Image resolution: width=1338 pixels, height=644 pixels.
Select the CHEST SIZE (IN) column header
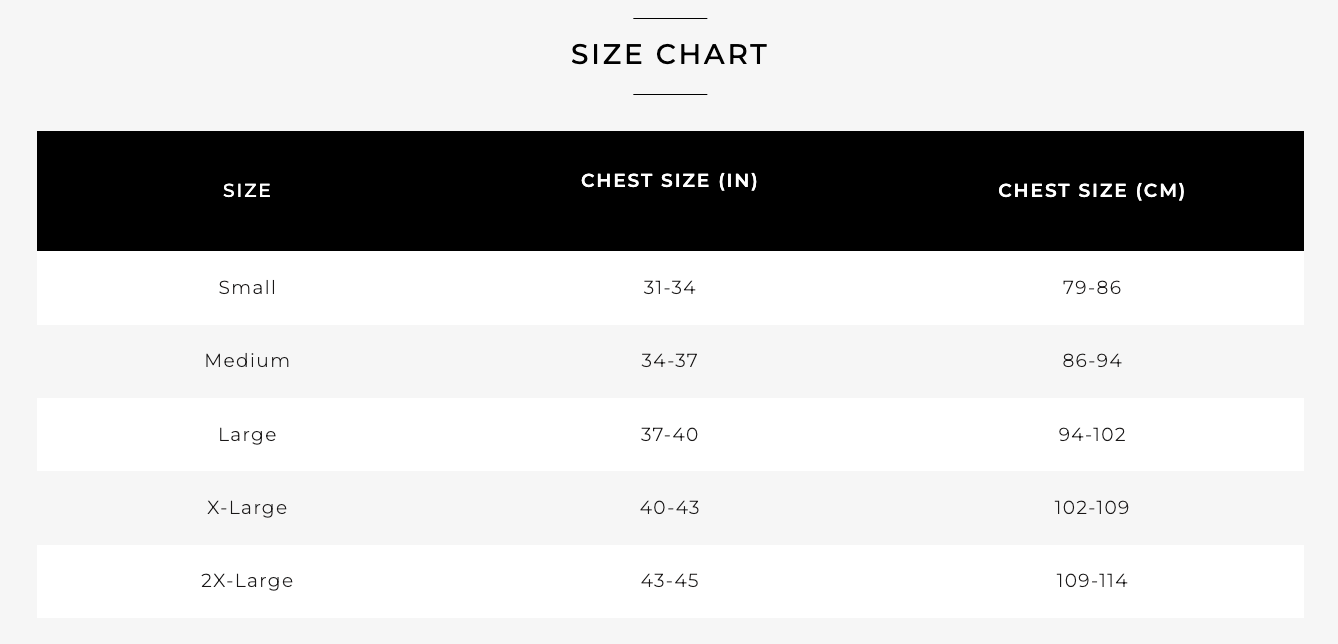tap(669, 181)
